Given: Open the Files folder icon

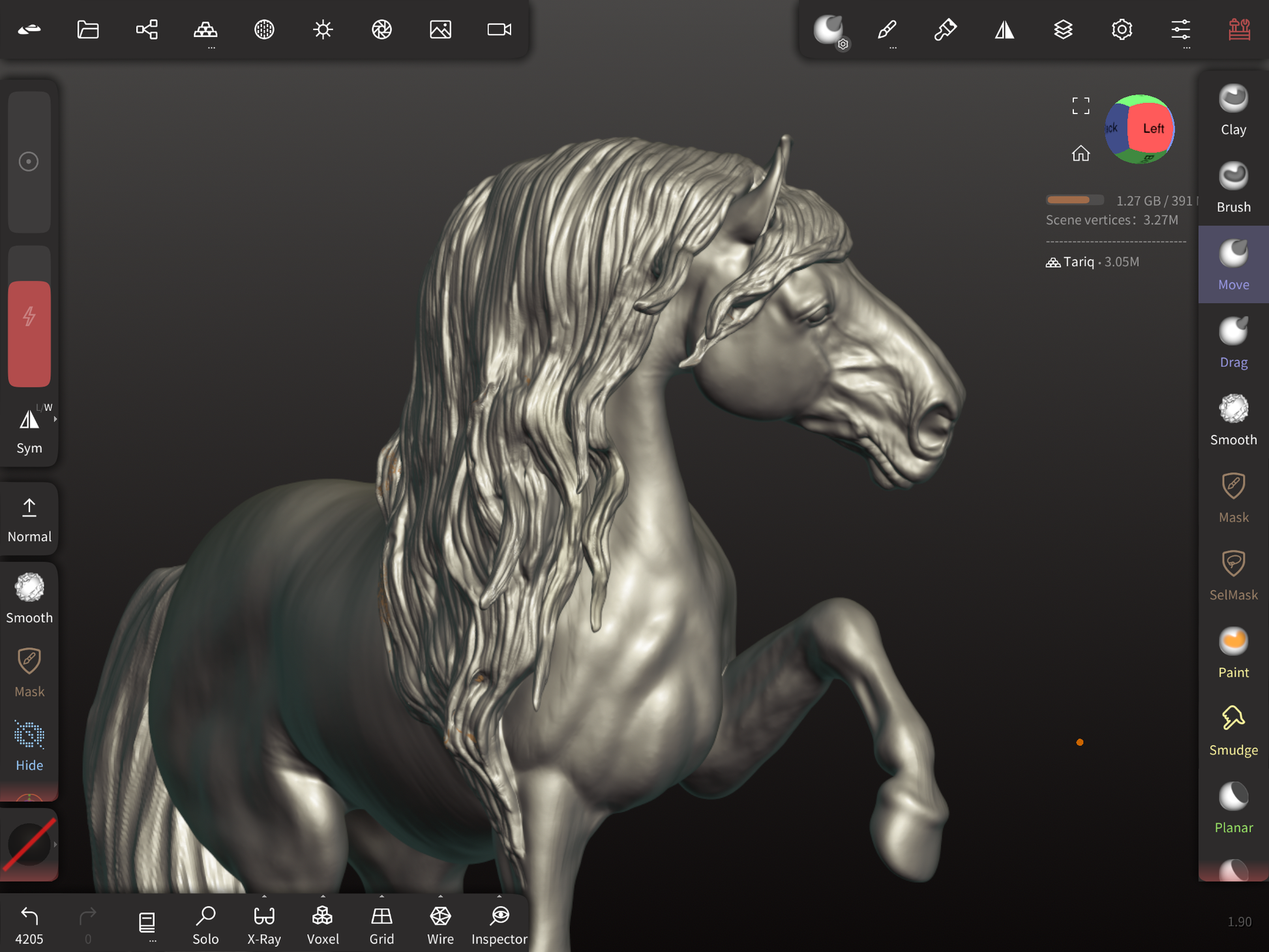Looking at the screenshot, I should (88, 29).
